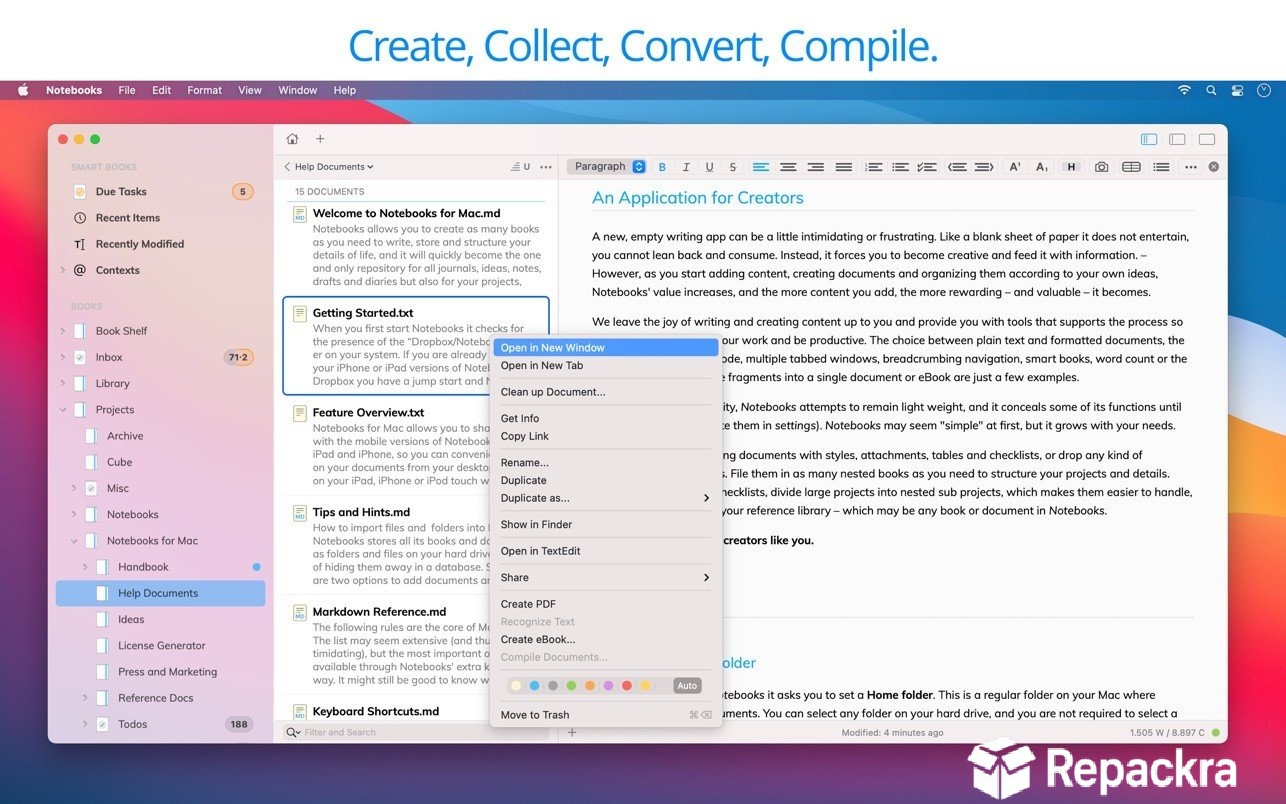Click the Spotlight search icon in the menu bar

click(1211, 90)
